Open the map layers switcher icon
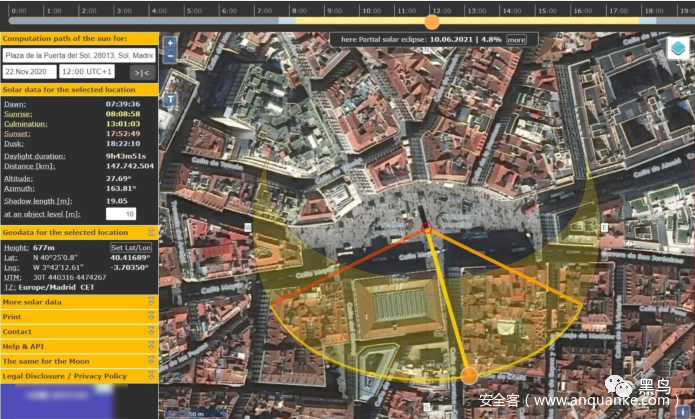This screenshot has height=419, width=695. click(678, 47)
